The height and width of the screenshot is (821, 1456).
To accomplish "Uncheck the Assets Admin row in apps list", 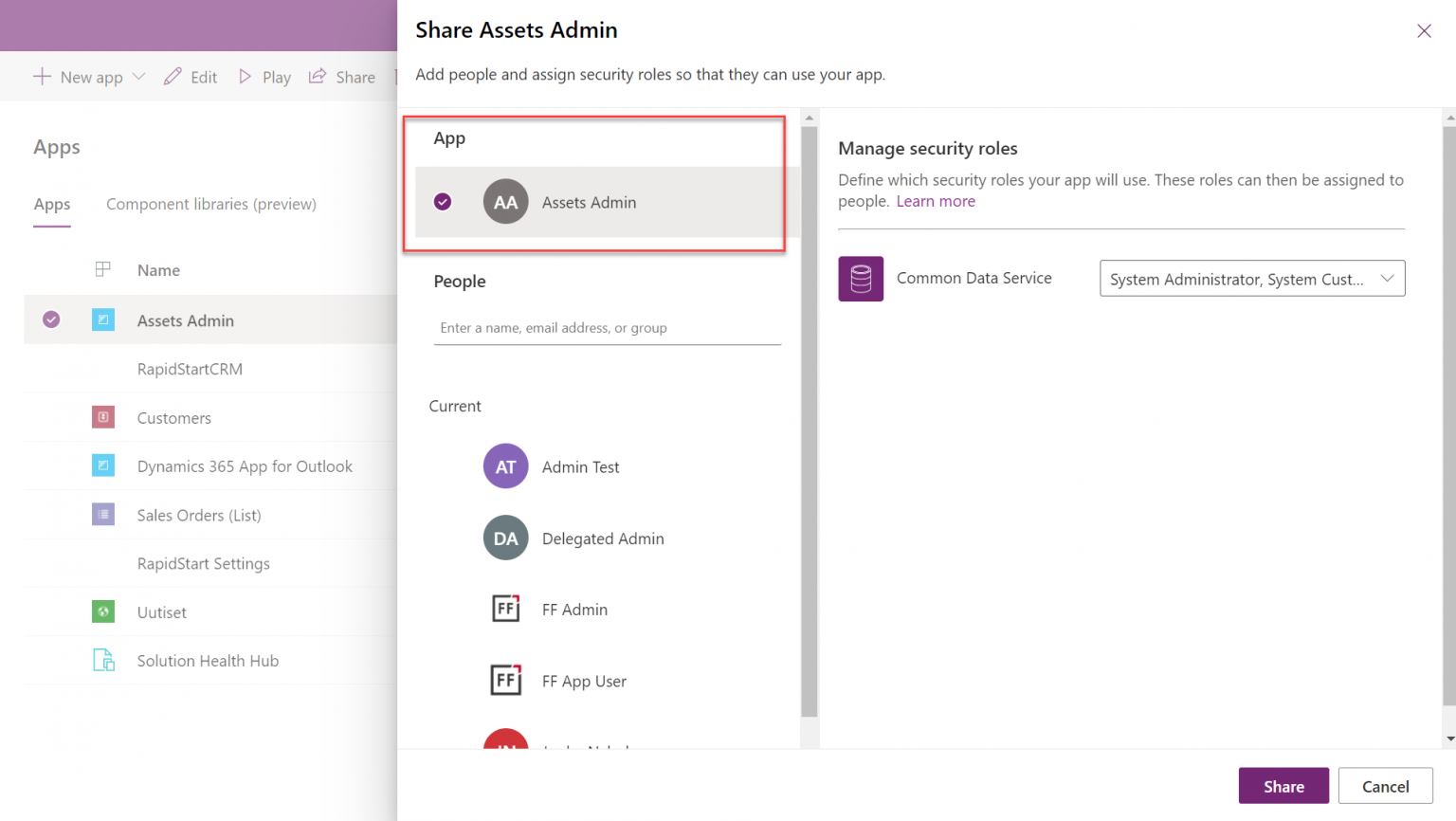I will click(x=51, y=319).
